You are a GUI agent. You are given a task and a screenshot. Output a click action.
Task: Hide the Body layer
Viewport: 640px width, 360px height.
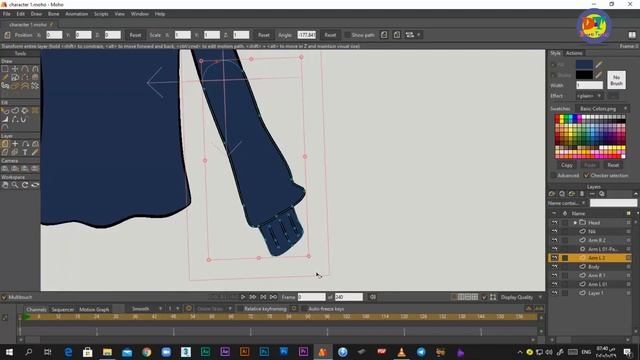pos(554,267)
